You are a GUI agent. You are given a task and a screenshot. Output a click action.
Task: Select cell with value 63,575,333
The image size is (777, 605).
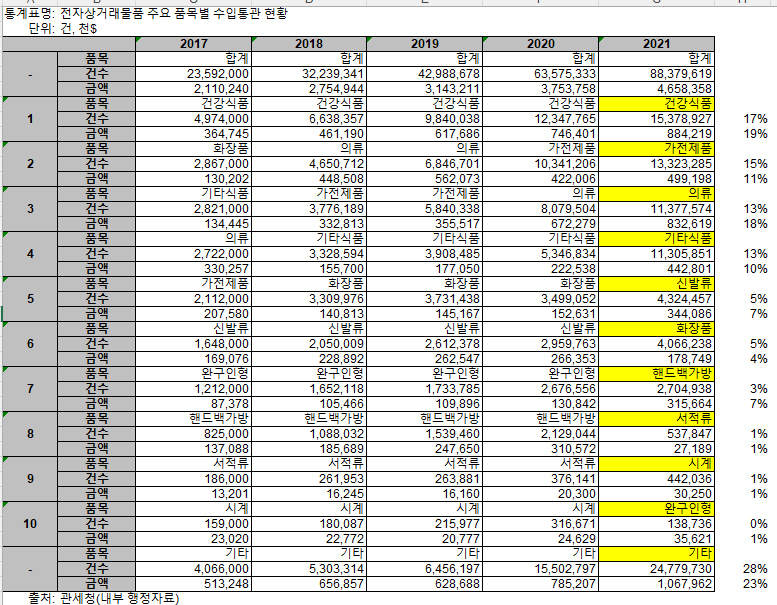click(x=541, y=74)
